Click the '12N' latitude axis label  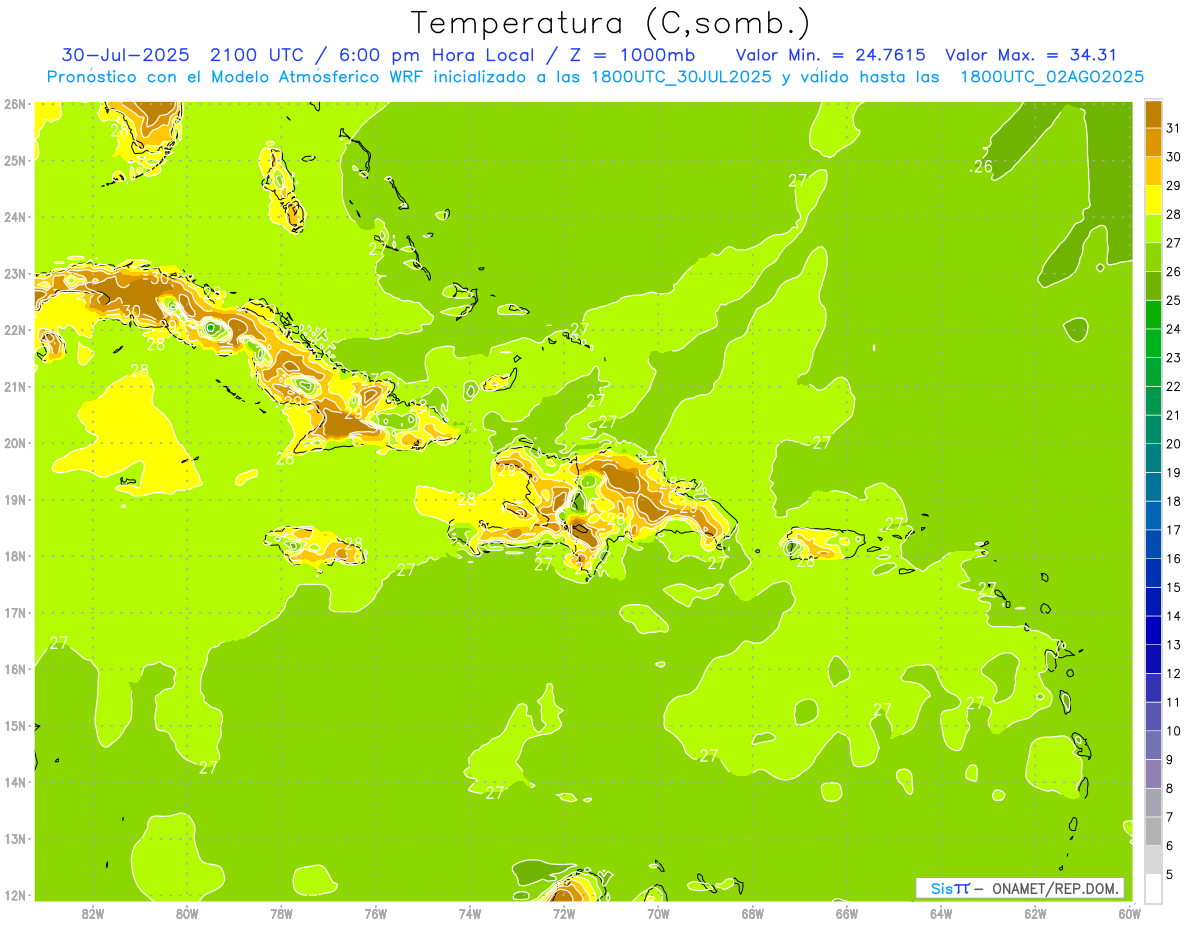coord(15,895)
